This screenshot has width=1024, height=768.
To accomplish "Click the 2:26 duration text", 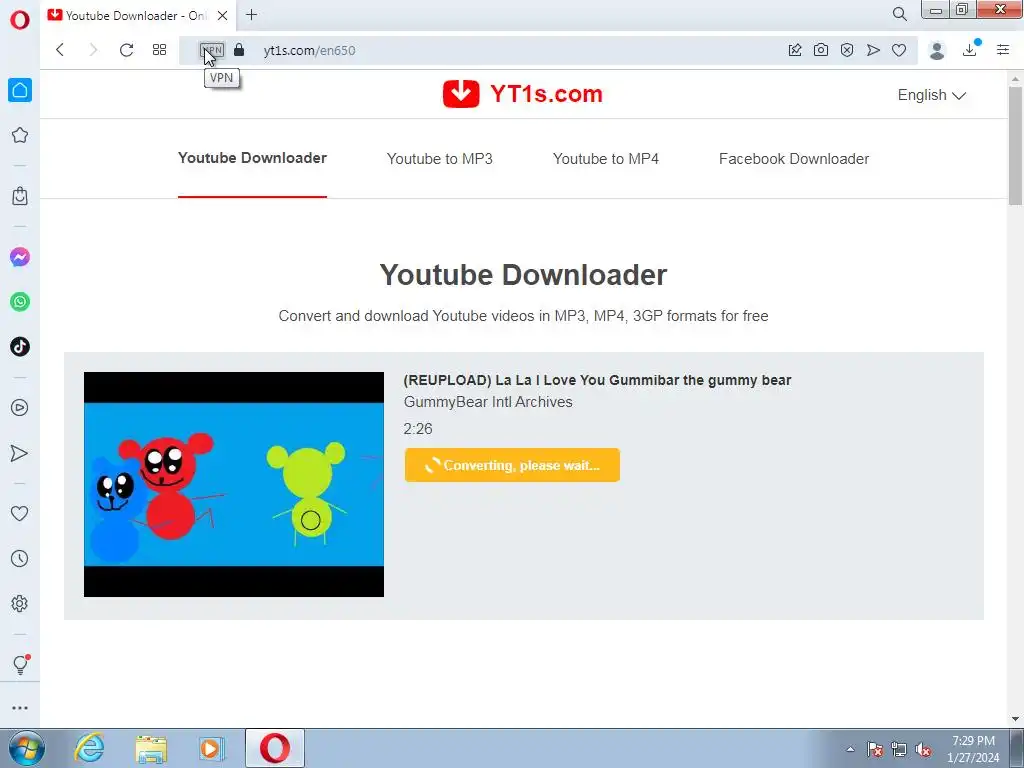I will click(418, 429).
